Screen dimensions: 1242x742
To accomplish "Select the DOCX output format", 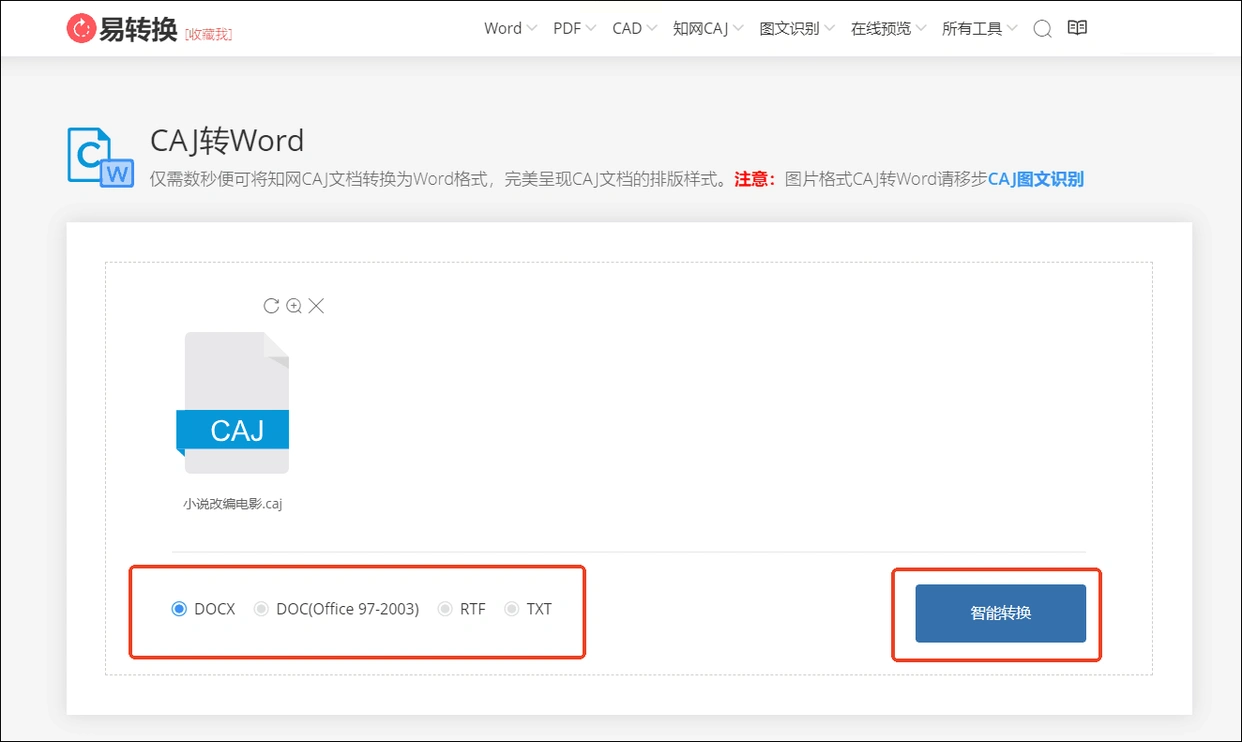I will tap(204, 609).
